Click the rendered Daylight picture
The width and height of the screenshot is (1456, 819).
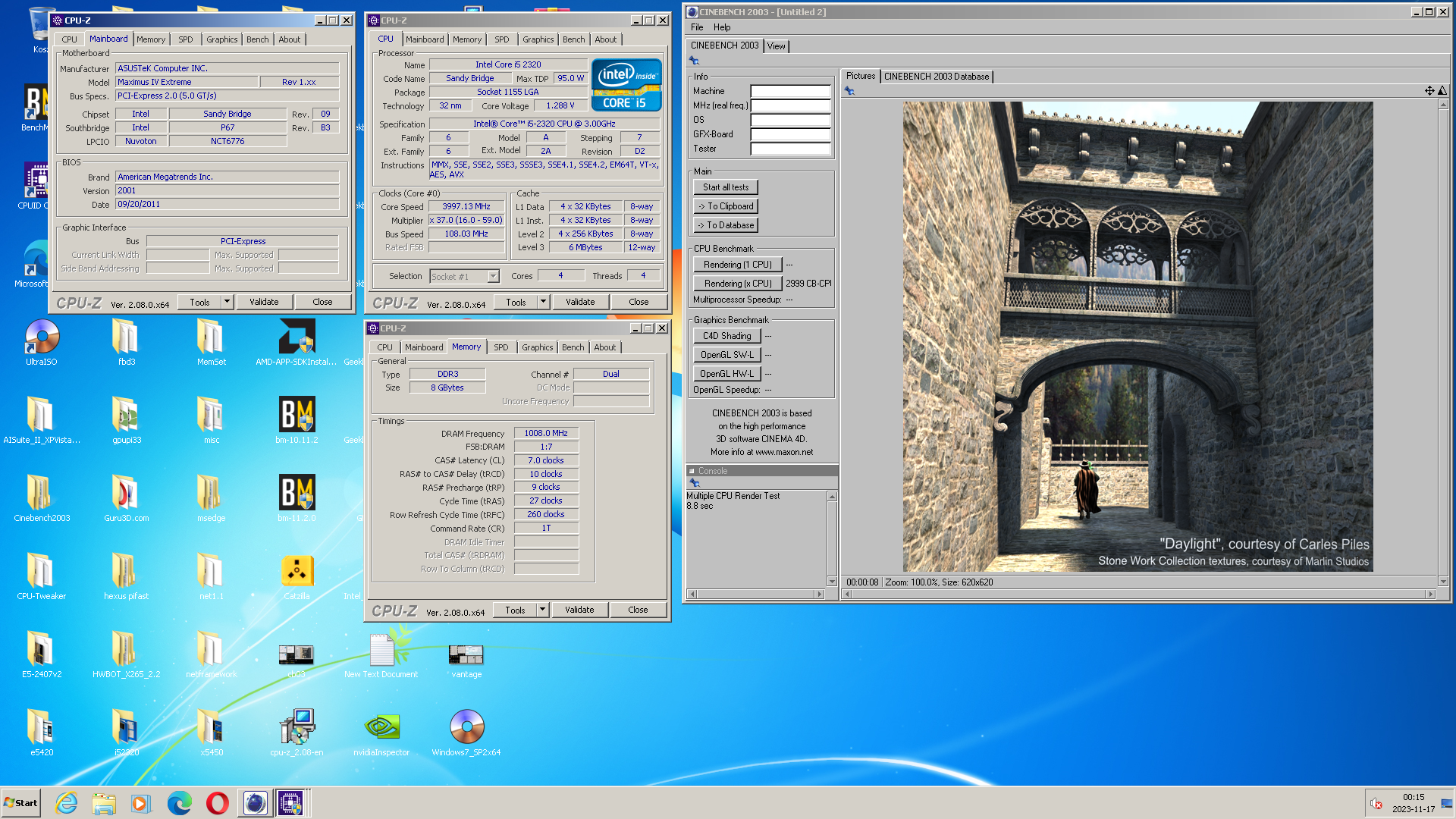point(1137,337)
